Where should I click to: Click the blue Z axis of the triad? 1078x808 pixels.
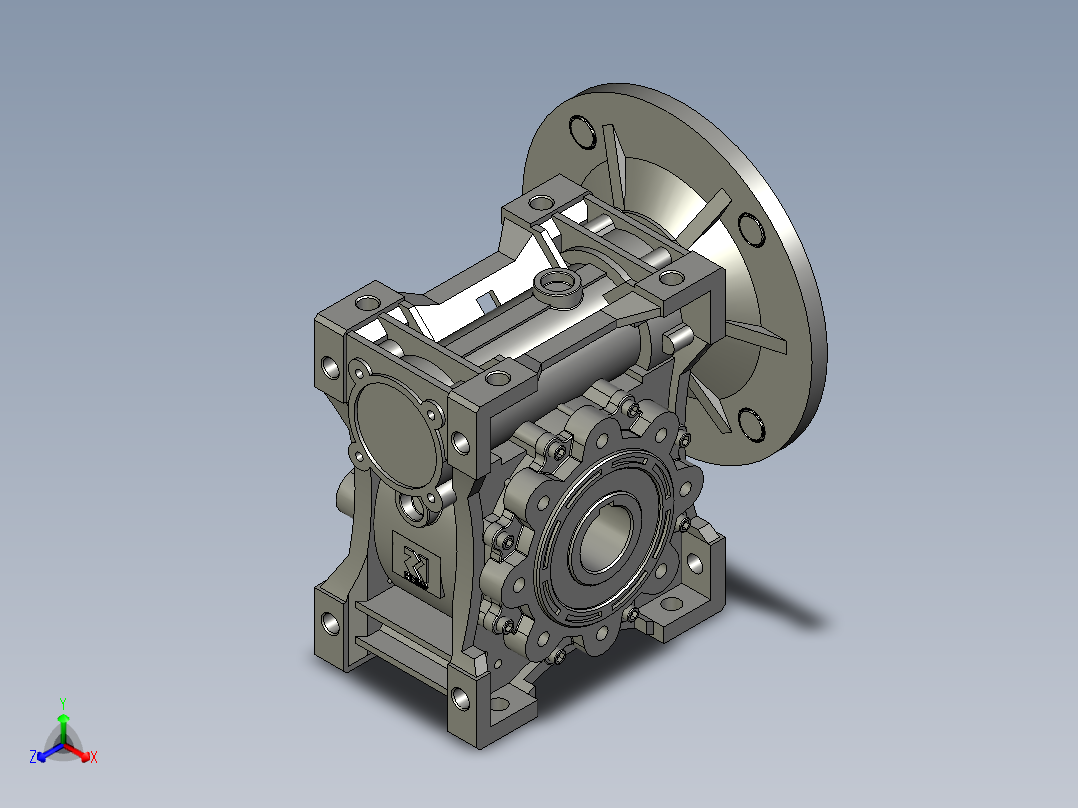click(45, 753)
